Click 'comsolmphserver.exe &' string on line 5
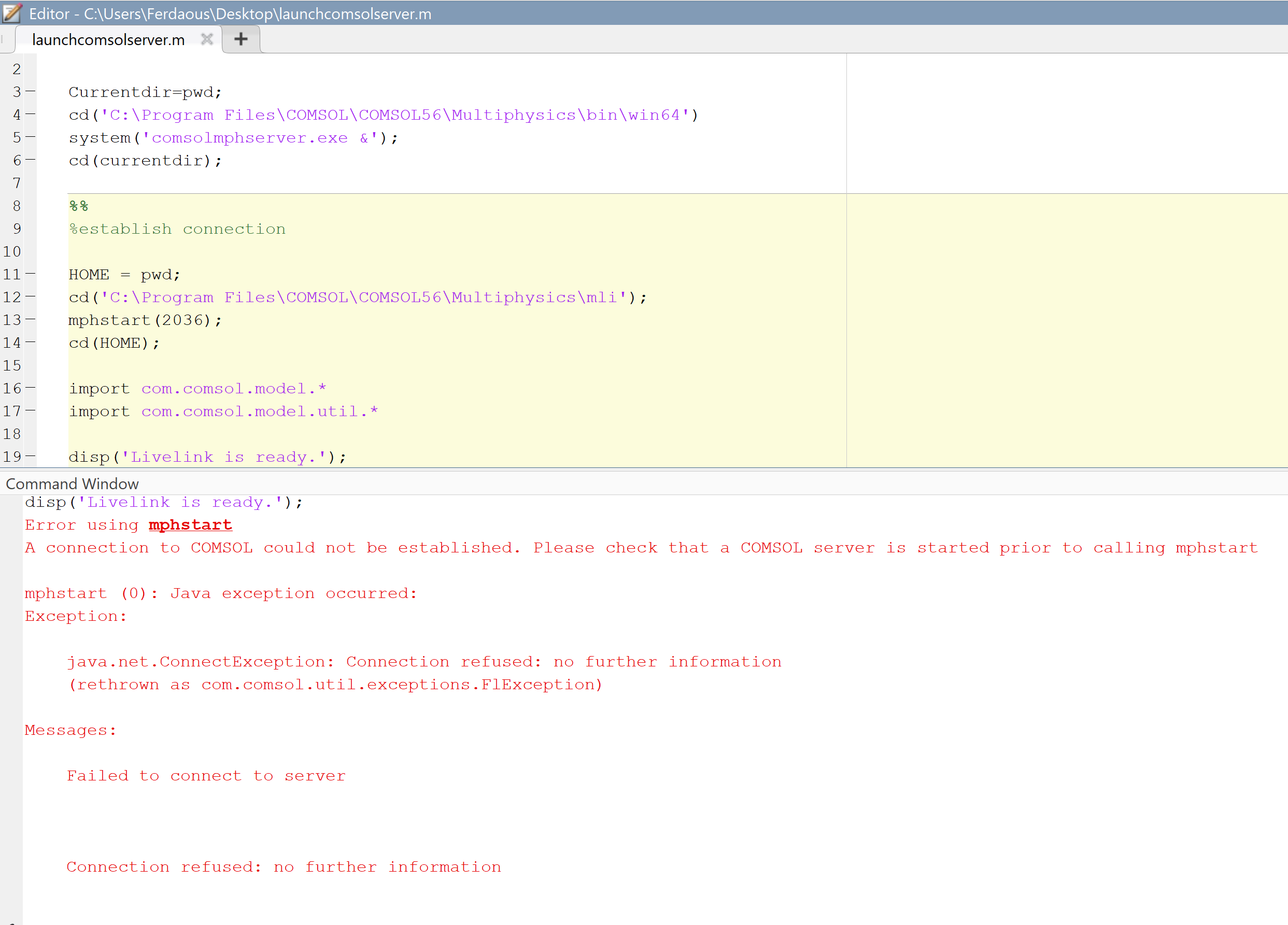This screenshot has width=1288, height=925. [260, 138]
